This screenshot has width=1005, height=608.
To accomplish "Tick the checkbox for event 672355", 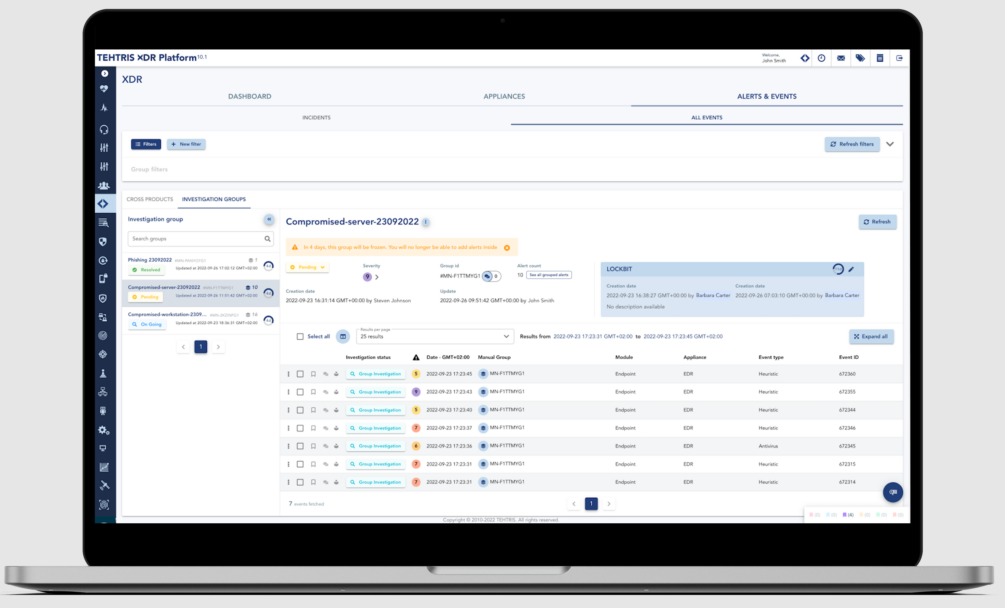I will 300,392.
